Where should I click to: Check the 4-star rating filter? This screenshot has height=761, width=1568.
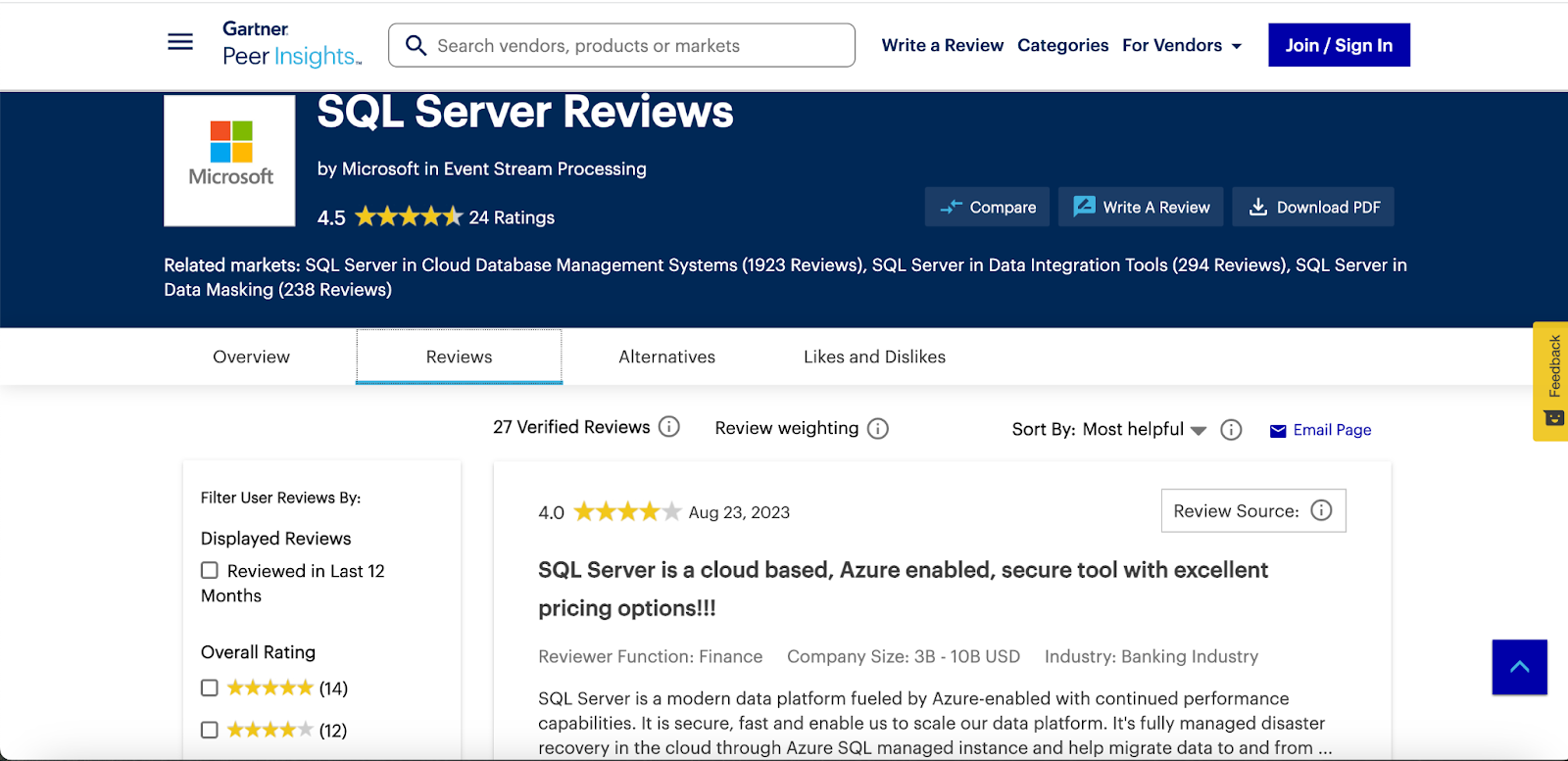210,730
